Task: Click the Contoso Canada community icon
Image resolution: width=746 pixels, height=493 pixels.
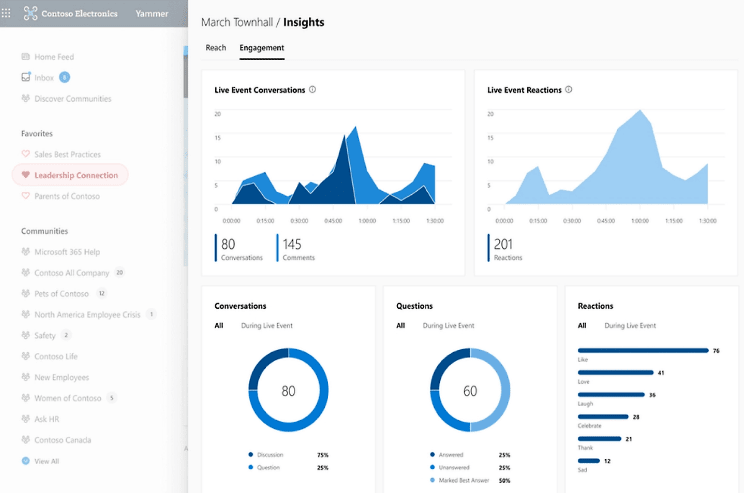Action: coord(26,440)
